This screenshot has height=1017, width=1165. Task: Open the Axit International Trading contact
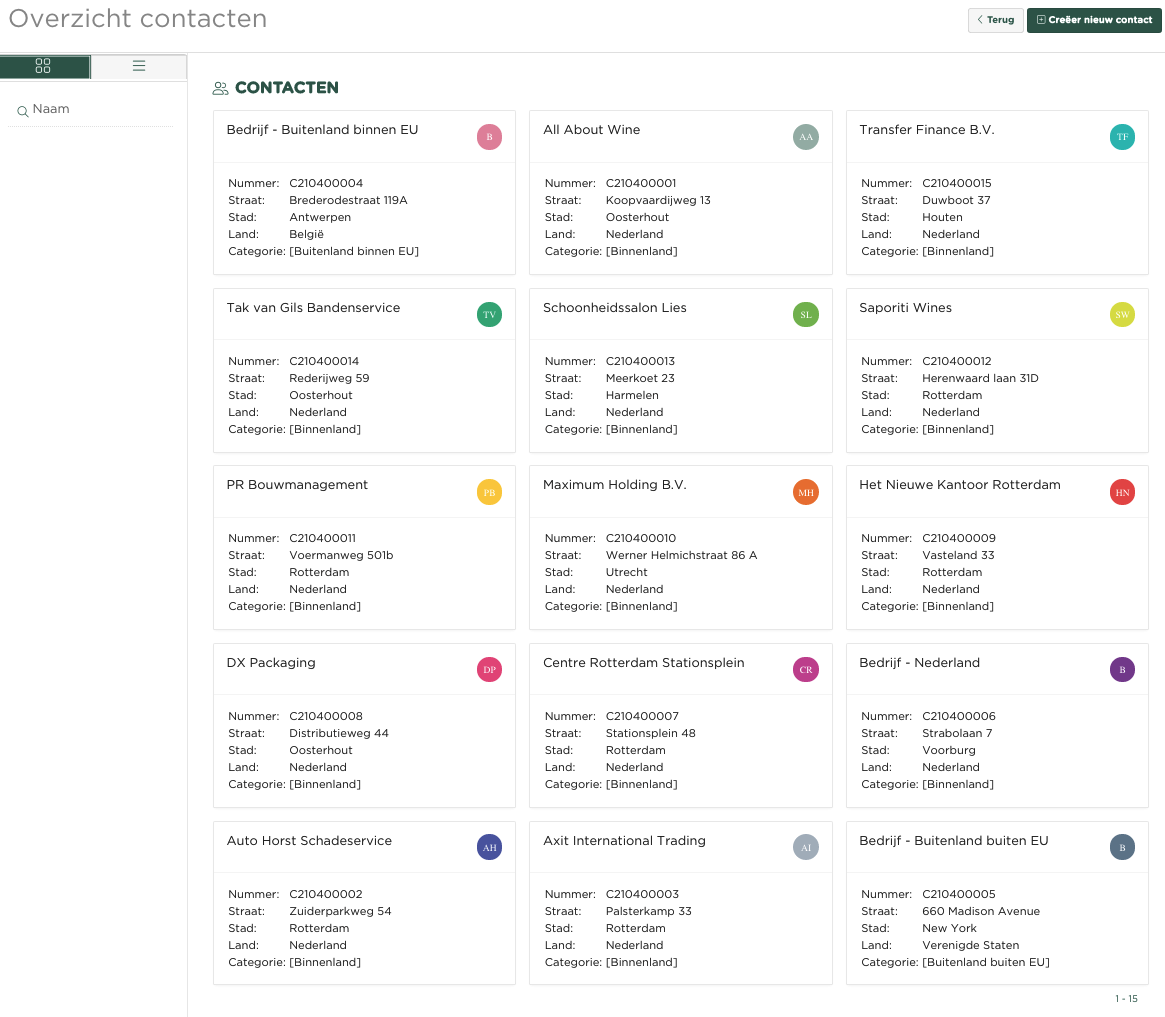point(624,841)
